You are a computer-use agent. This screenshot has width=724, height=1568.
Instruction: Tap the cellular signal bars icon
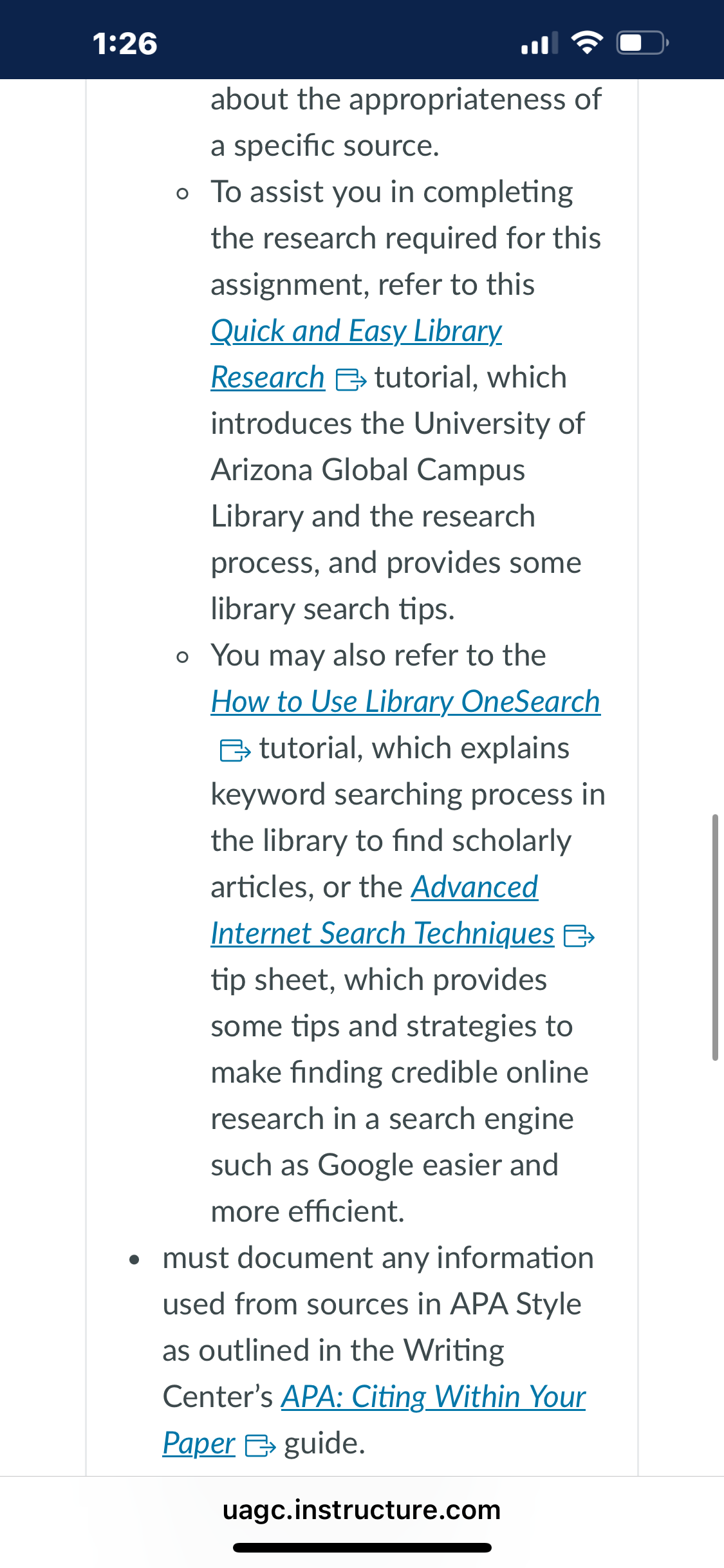[x=539, y=44]
